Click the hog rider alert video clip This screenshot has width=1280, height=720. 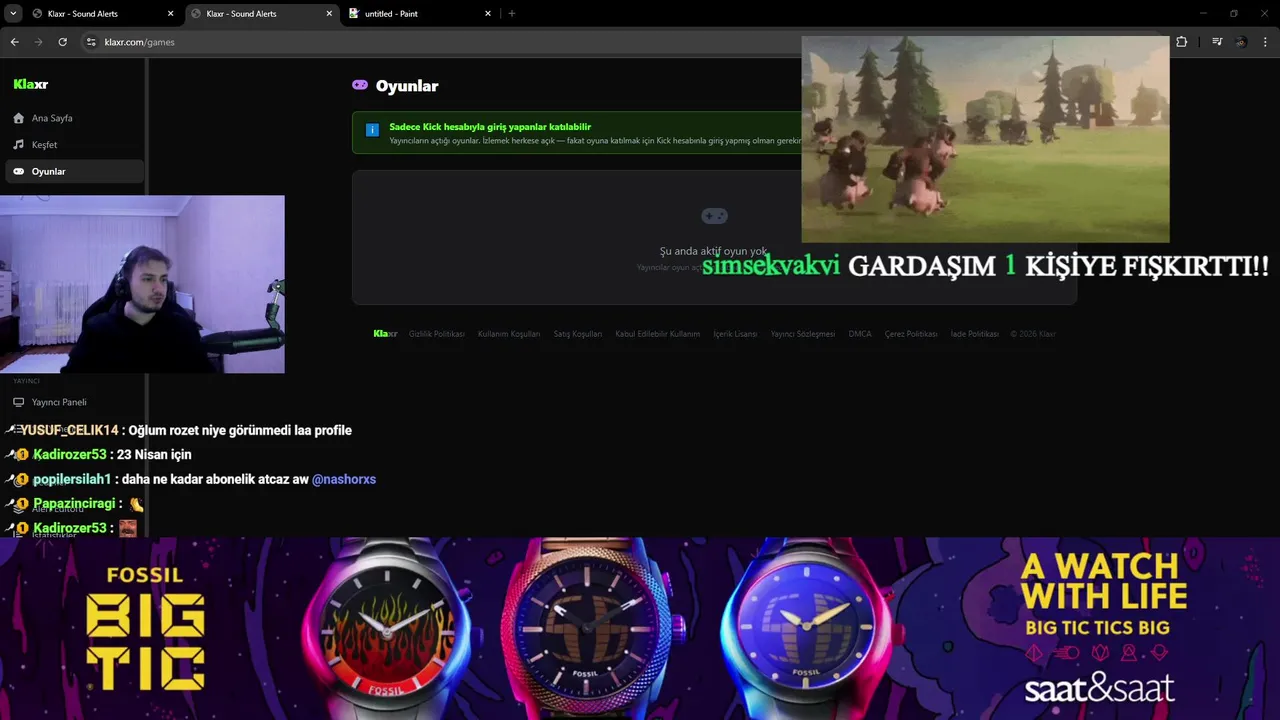click(x=985, y=139)
